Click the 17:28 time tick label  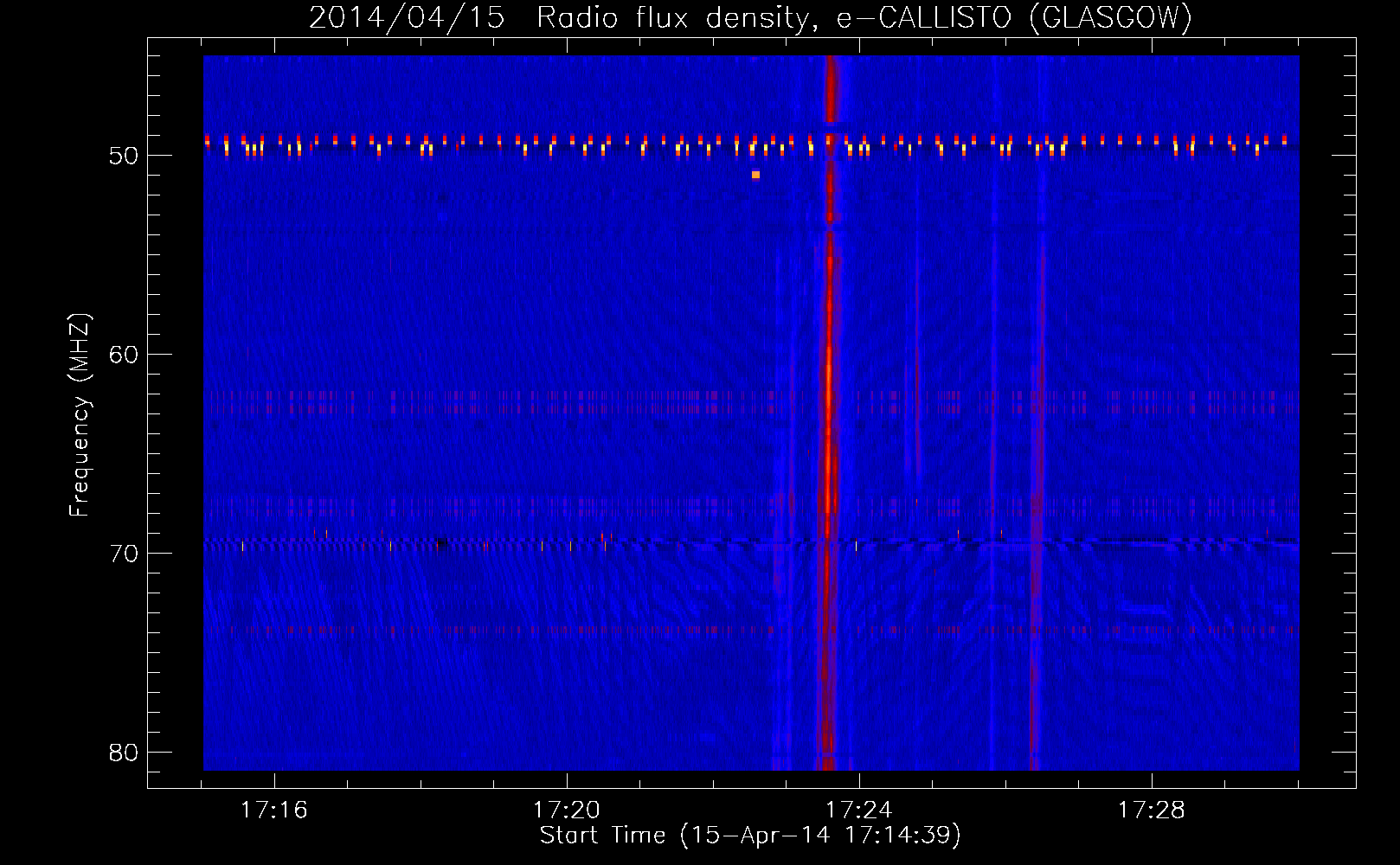coord(1152,811)
